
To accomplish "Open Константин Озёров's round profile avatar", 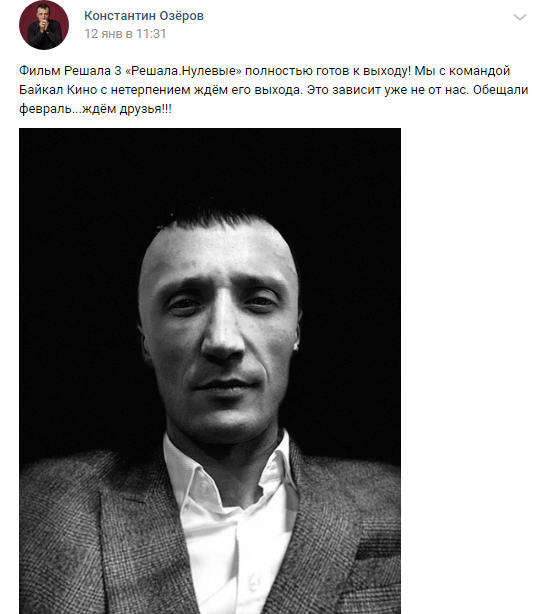I will click(44, 25).
